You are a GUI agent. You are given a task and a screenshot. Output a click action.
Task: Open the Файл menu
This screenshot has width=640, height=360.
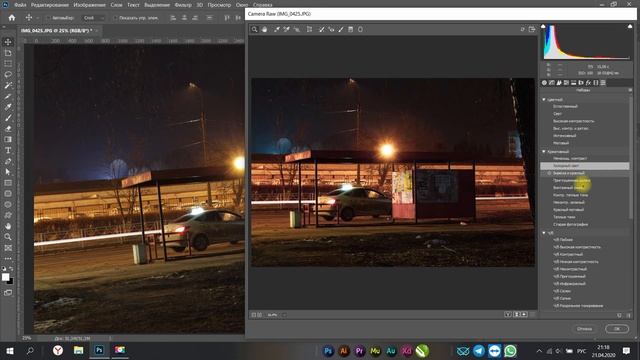click(20, 5)
